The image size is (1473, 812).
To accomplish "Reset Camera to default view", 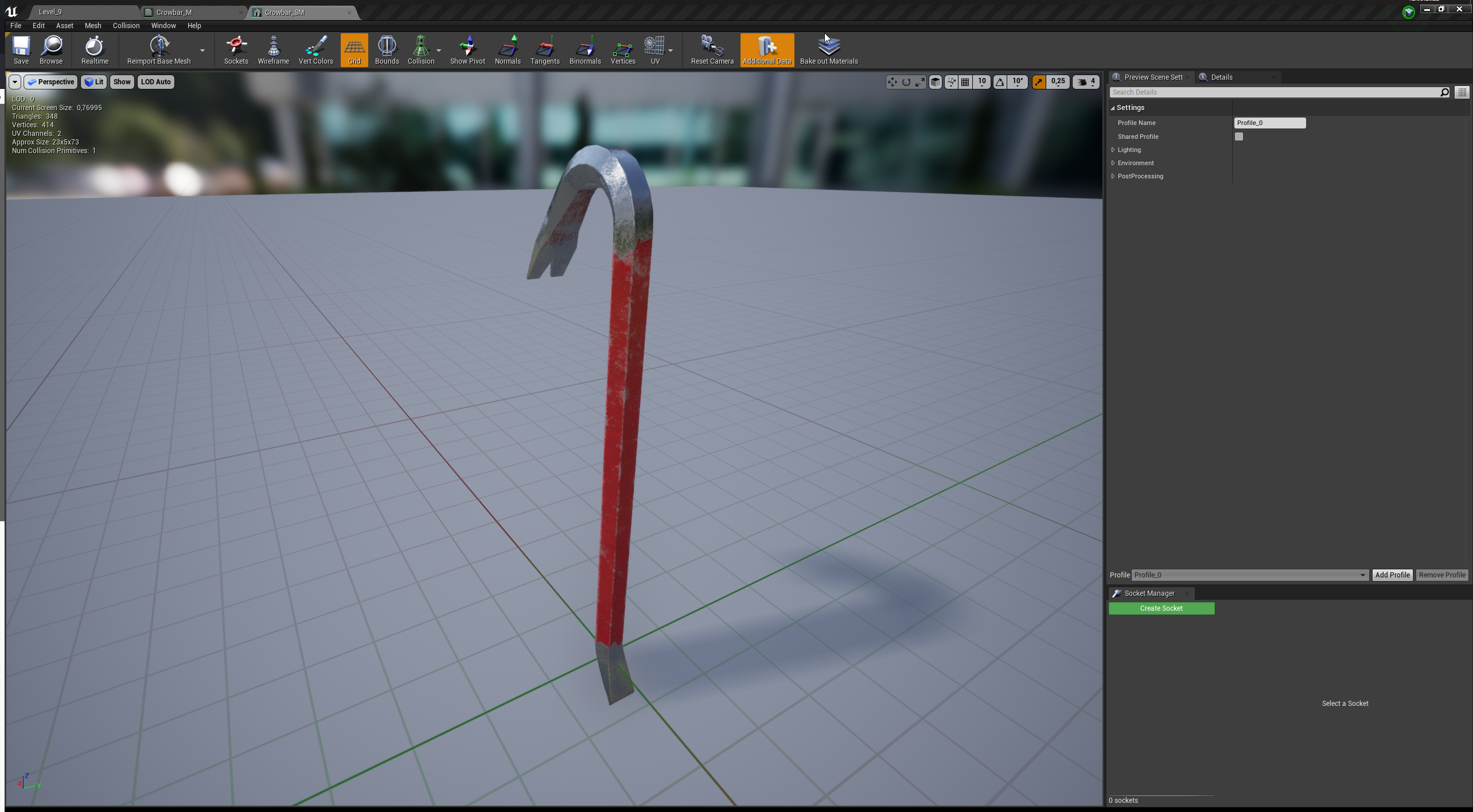I will point(712,50).
